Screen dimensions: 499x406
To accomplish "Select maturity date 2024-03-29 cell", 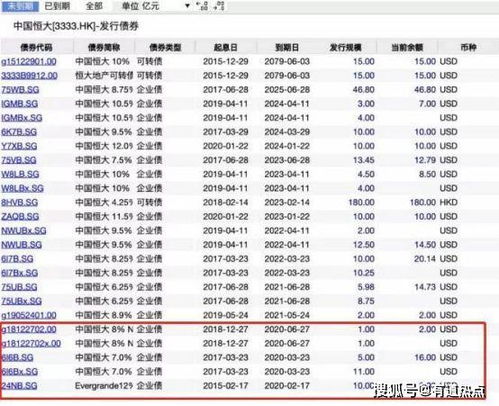I will coord(287,132).
